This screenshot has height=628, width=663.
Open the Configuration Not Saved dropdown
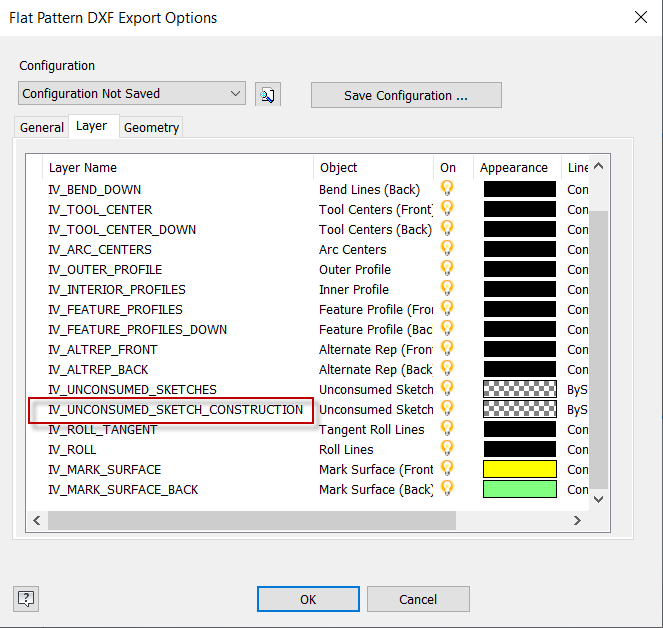pyautogui.click(x=132, y=93)
